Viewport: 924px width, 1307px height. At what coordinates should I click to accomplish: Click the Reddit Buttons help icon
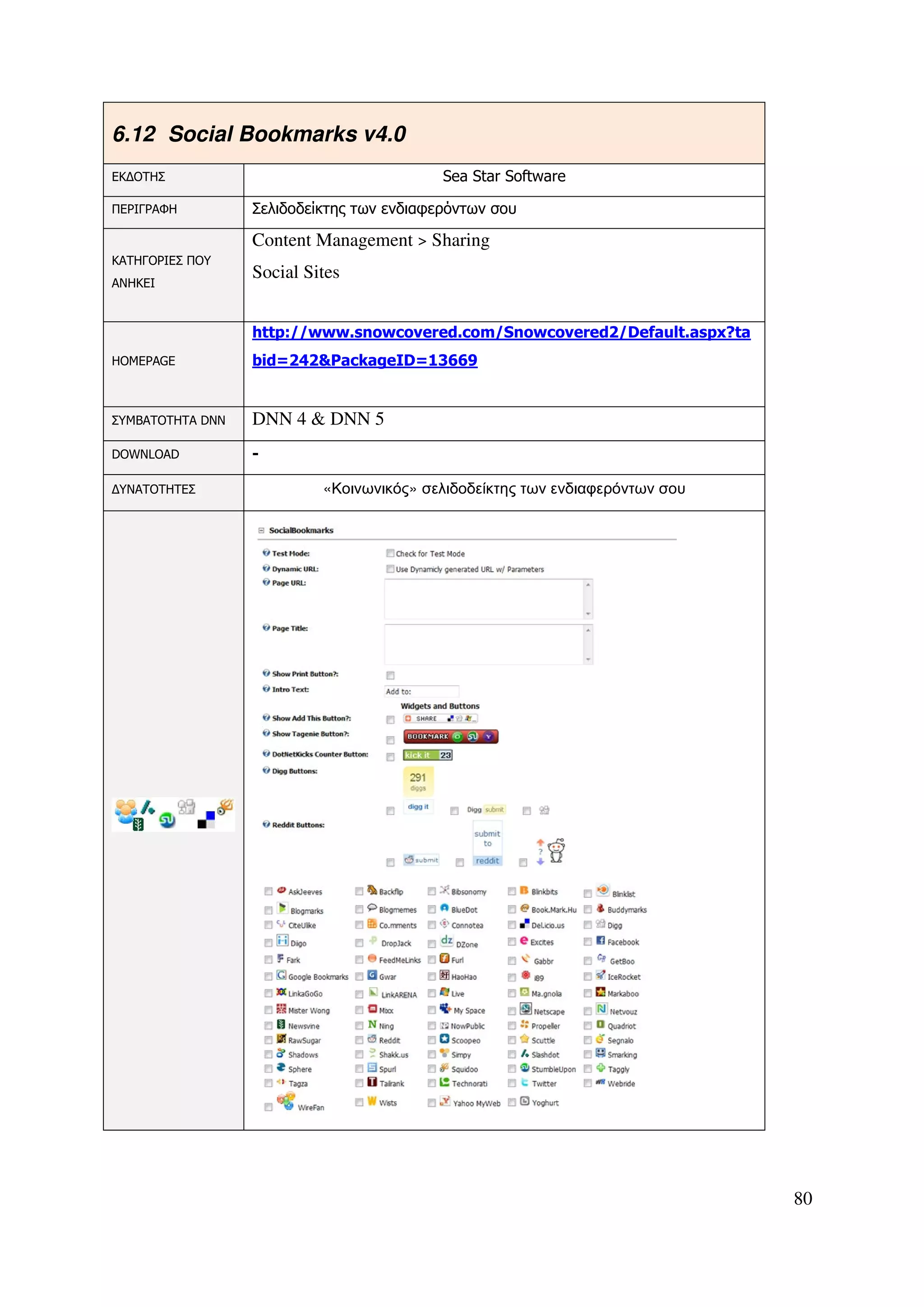tap(266, 824)
